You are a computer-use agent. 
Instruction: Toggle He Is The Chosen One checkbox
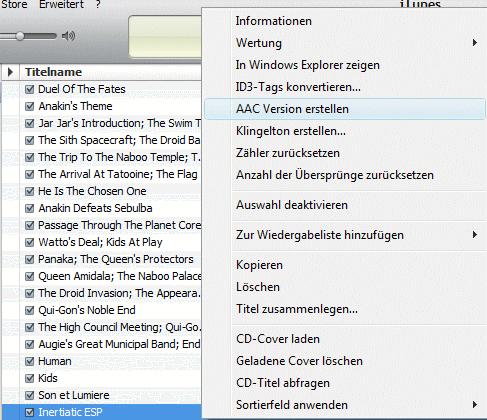point(30,191)
